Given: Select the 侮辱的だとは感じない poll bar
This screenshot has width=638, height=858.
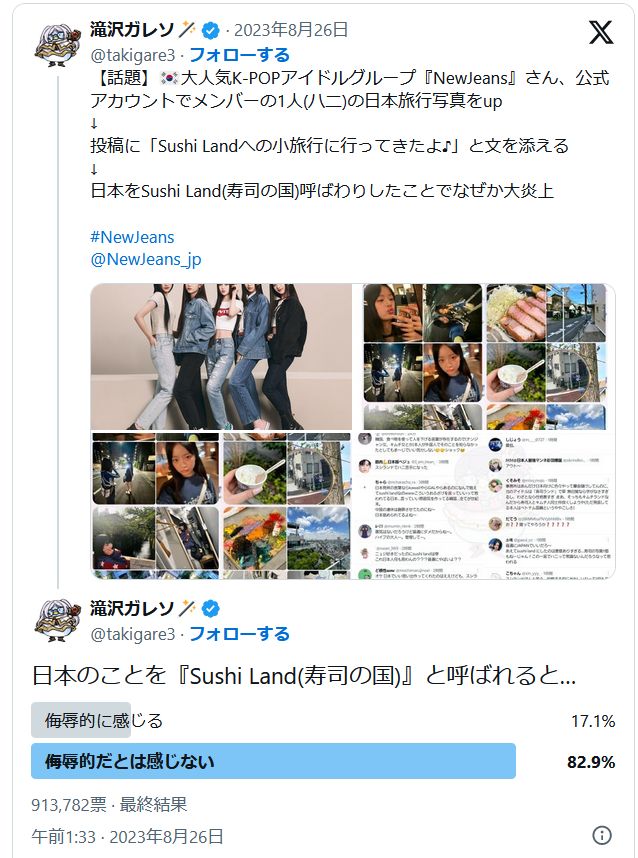Looking at the screenshot, I should (x=323, y=761).
